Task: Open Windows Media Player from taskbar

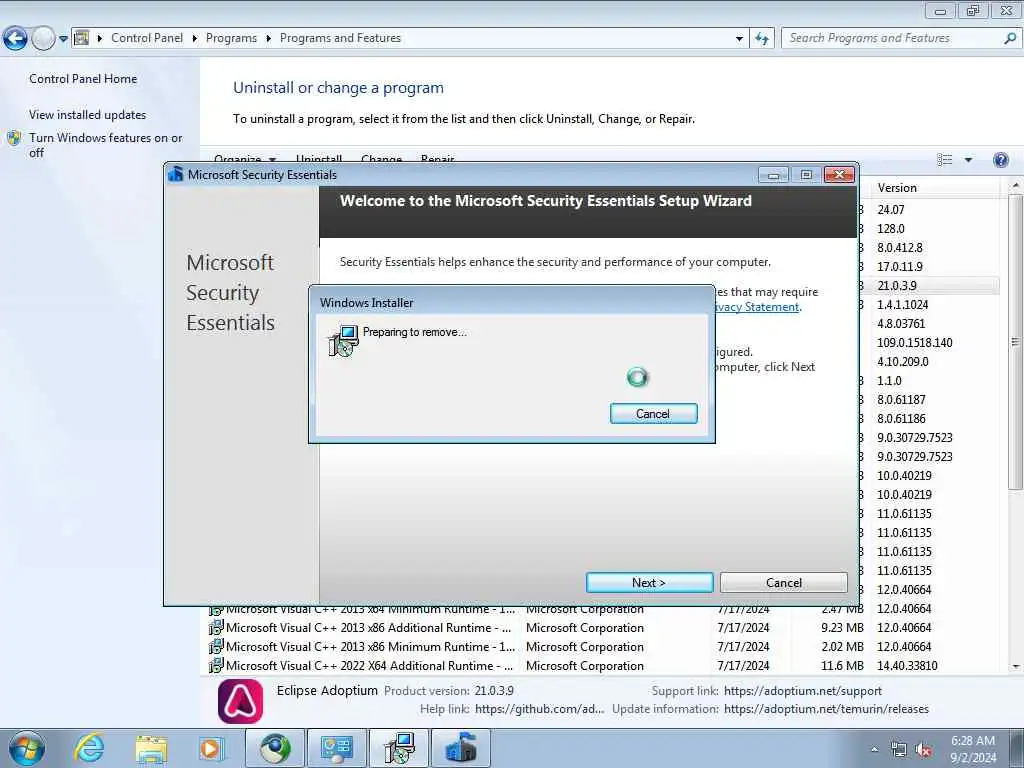Action: click(211, 748)
